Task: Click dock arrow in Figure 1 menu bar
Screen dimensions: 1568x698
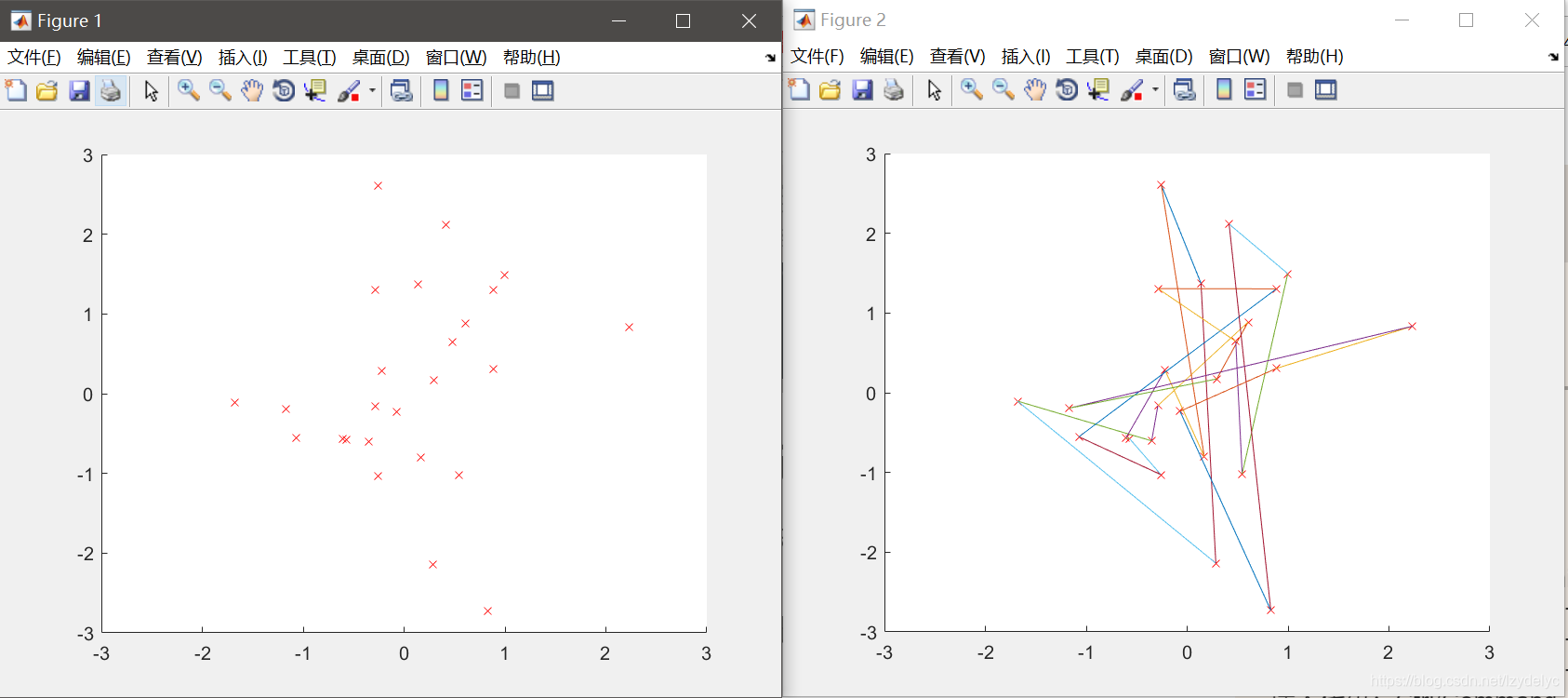Action: pos(770,58)
